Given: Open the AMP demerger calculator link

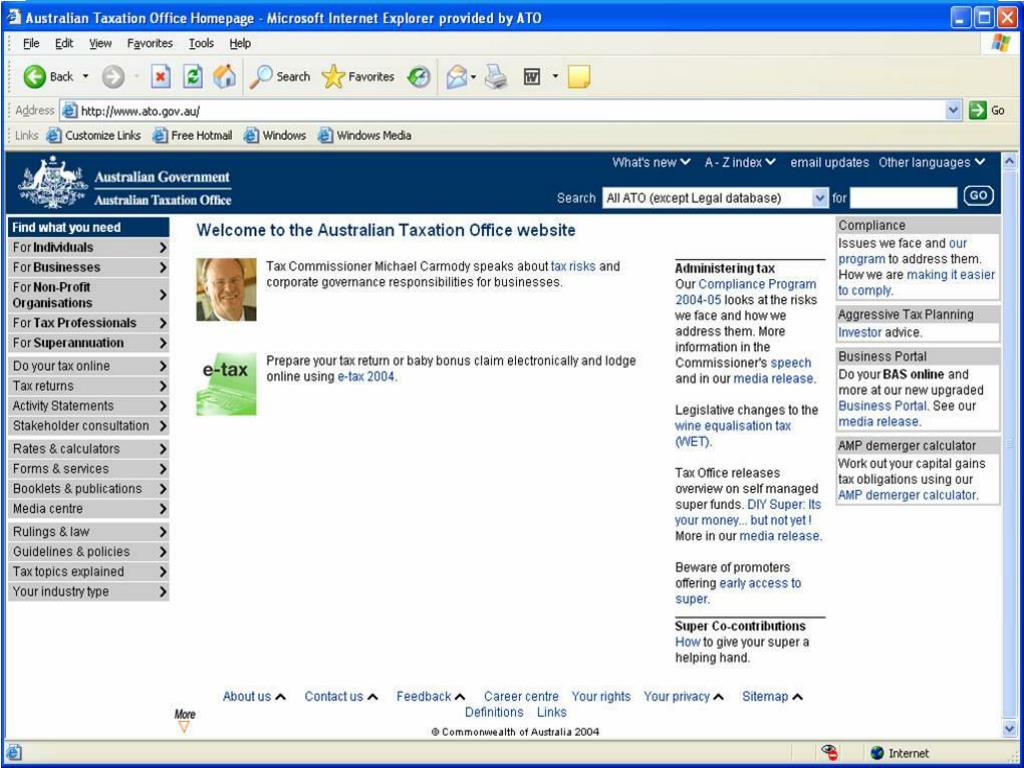Looking at the screenshot, I should pos(907,494).
